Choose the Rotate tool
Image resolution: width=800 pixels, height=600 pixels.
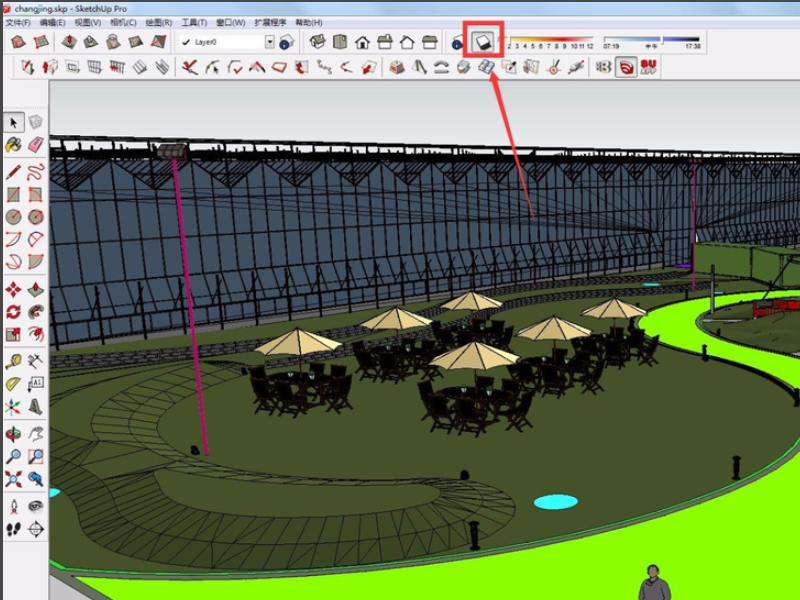[14, 312]
